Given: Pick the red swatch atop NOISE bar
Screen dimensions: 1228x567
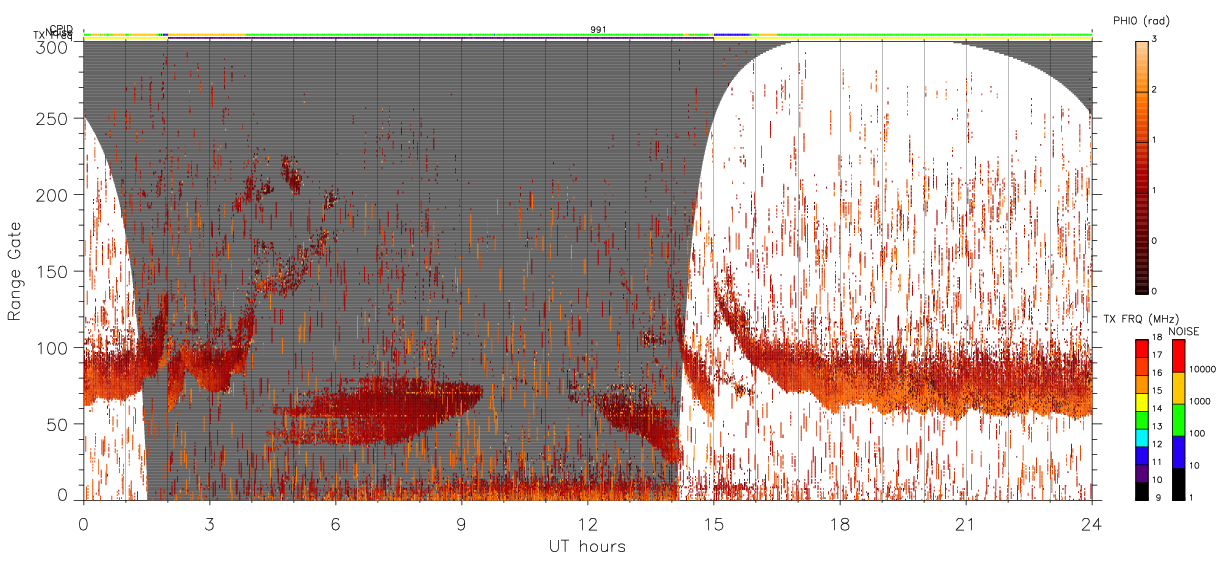Looking at the screenshot, I should coord(1178,356).
